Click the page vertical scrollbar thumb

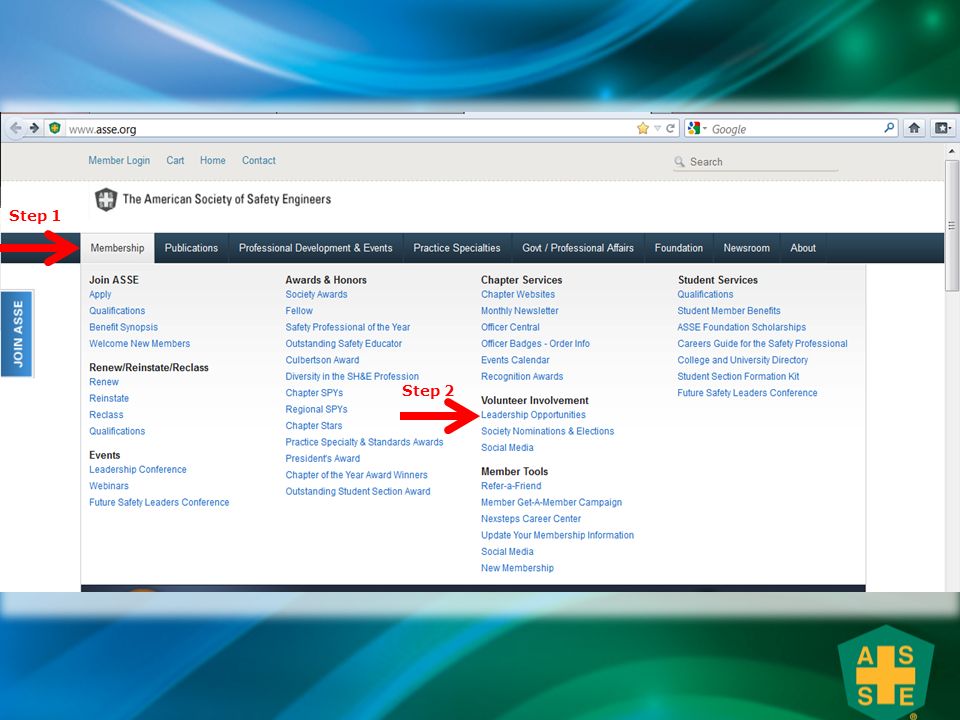[x=951, y=225]
